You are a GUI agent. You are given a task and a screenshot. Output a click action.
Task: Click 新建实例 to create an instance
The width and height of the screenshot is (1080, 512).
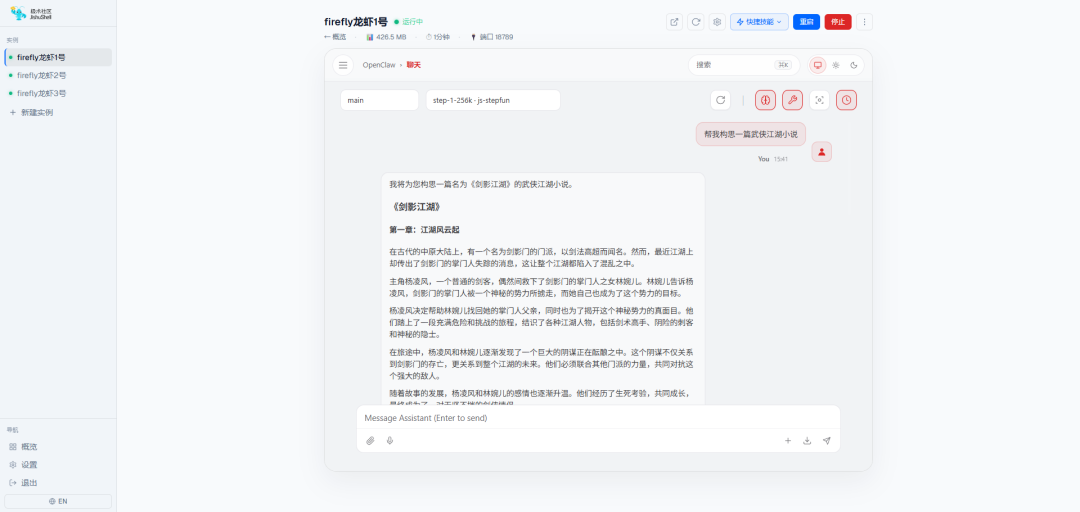(58, 112)
